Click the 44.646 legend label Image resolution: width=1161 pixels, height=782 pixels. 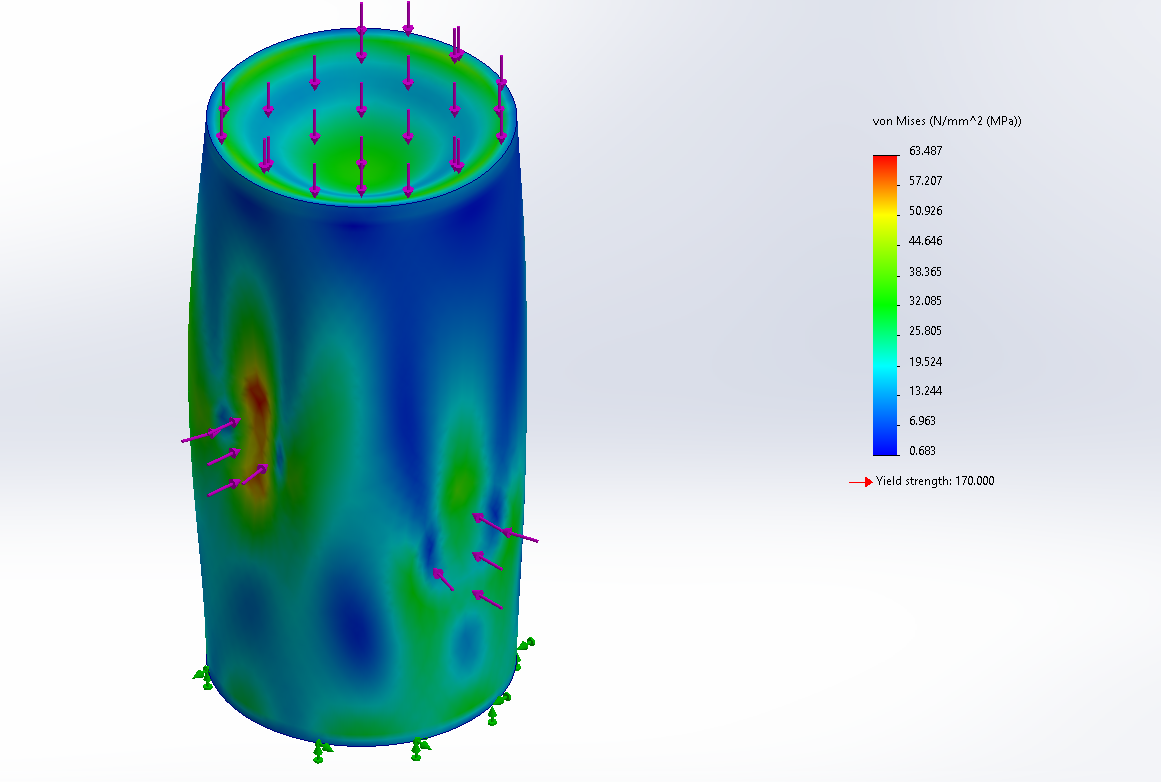(925, 241)
